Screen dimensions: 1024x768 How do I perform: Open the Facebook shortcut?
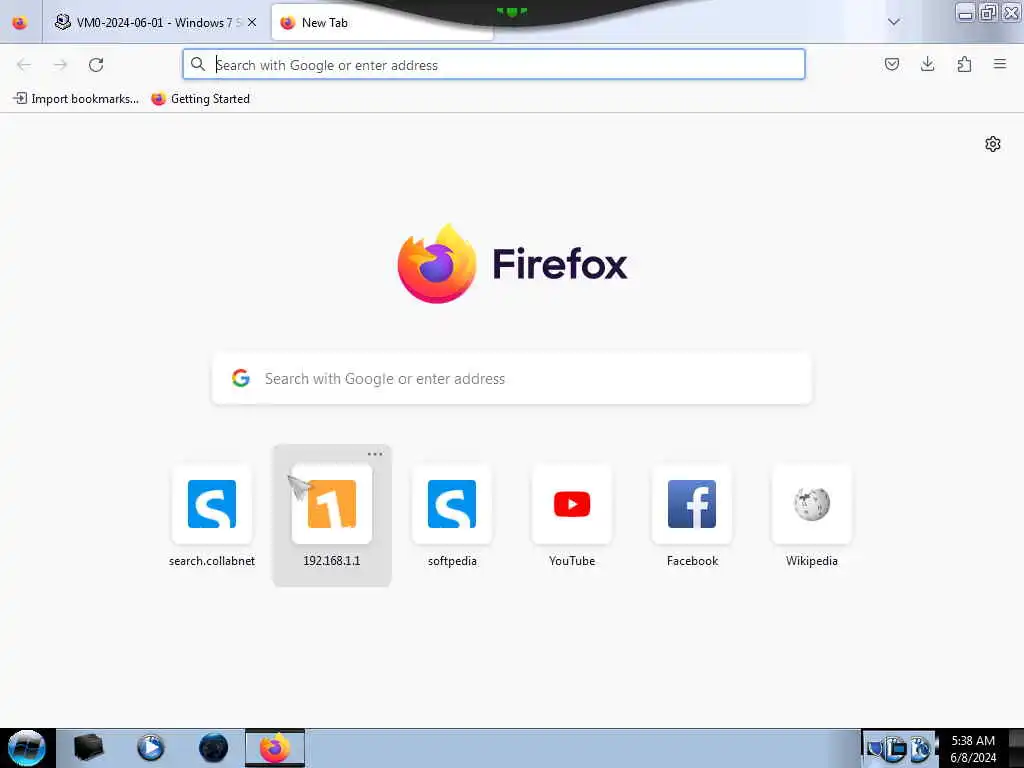[692, 516]
